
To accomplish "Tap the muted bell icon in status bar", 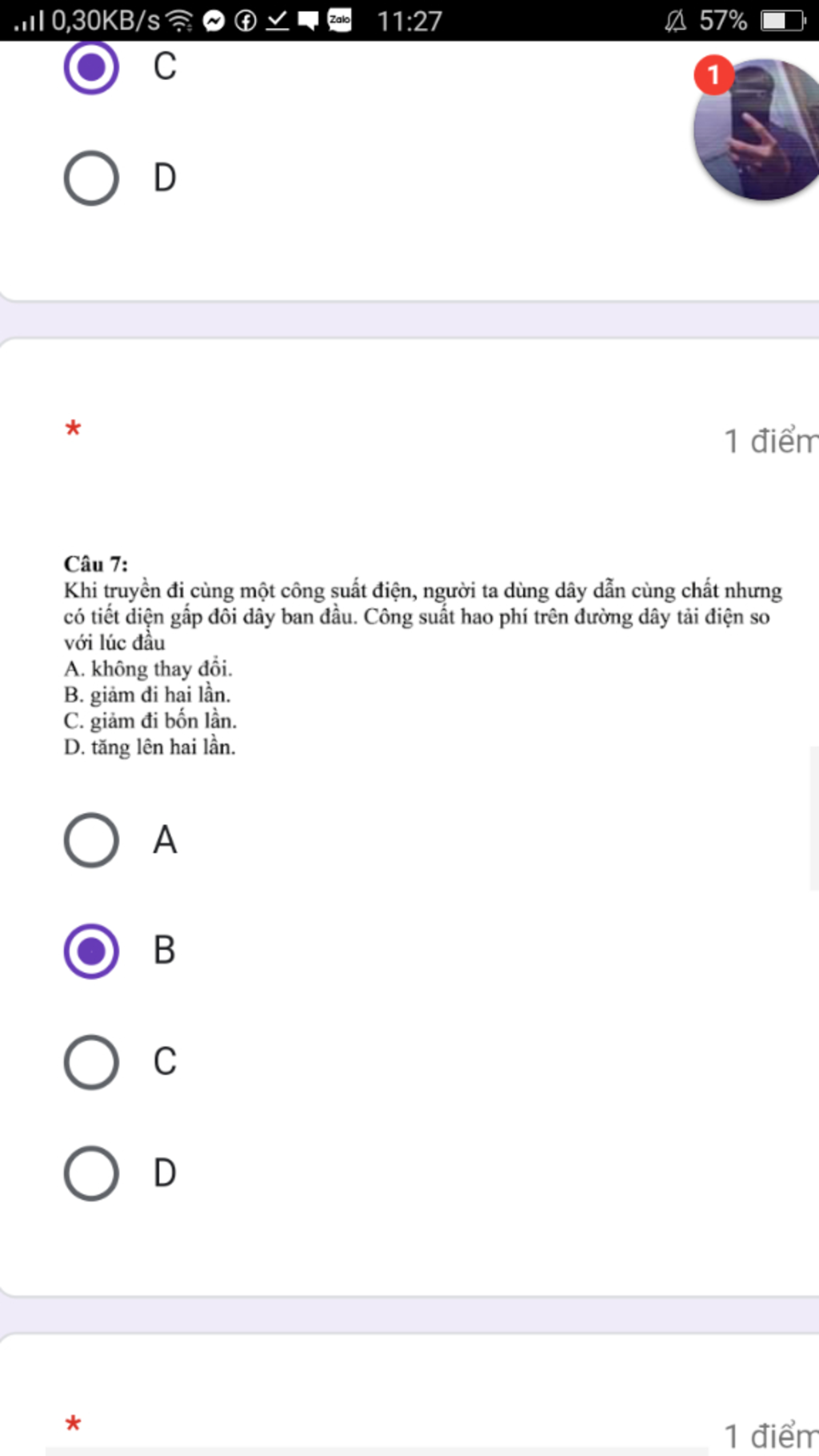I will 676,21.
